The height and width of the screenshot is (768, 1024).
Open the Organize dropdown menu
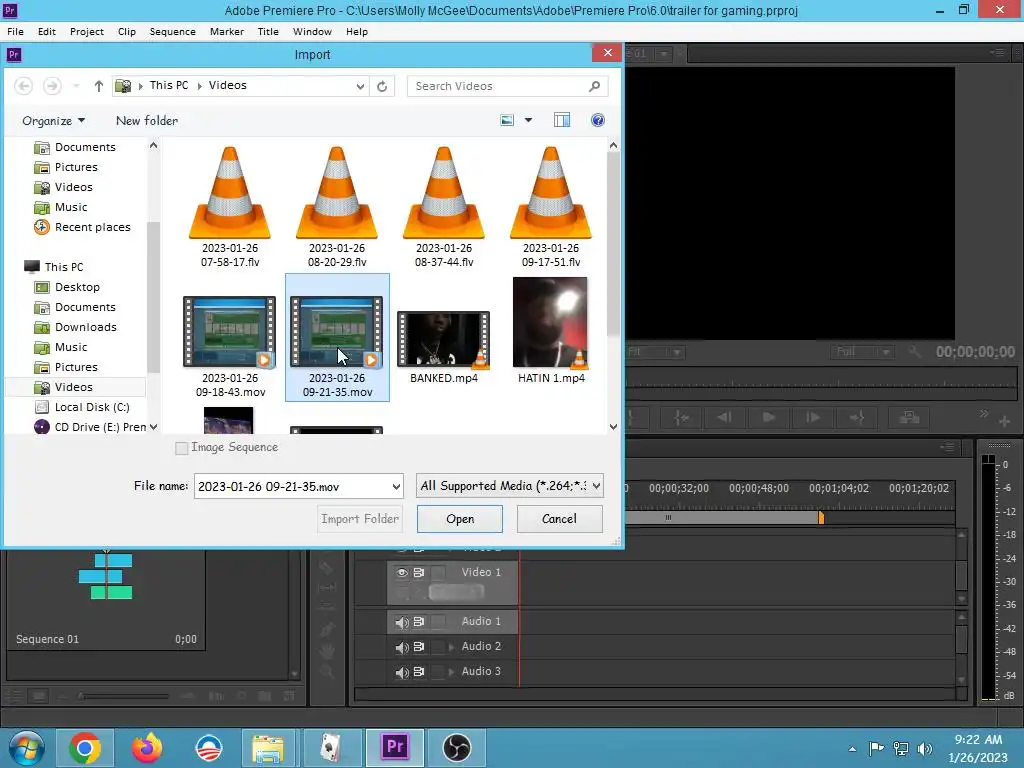54,121
